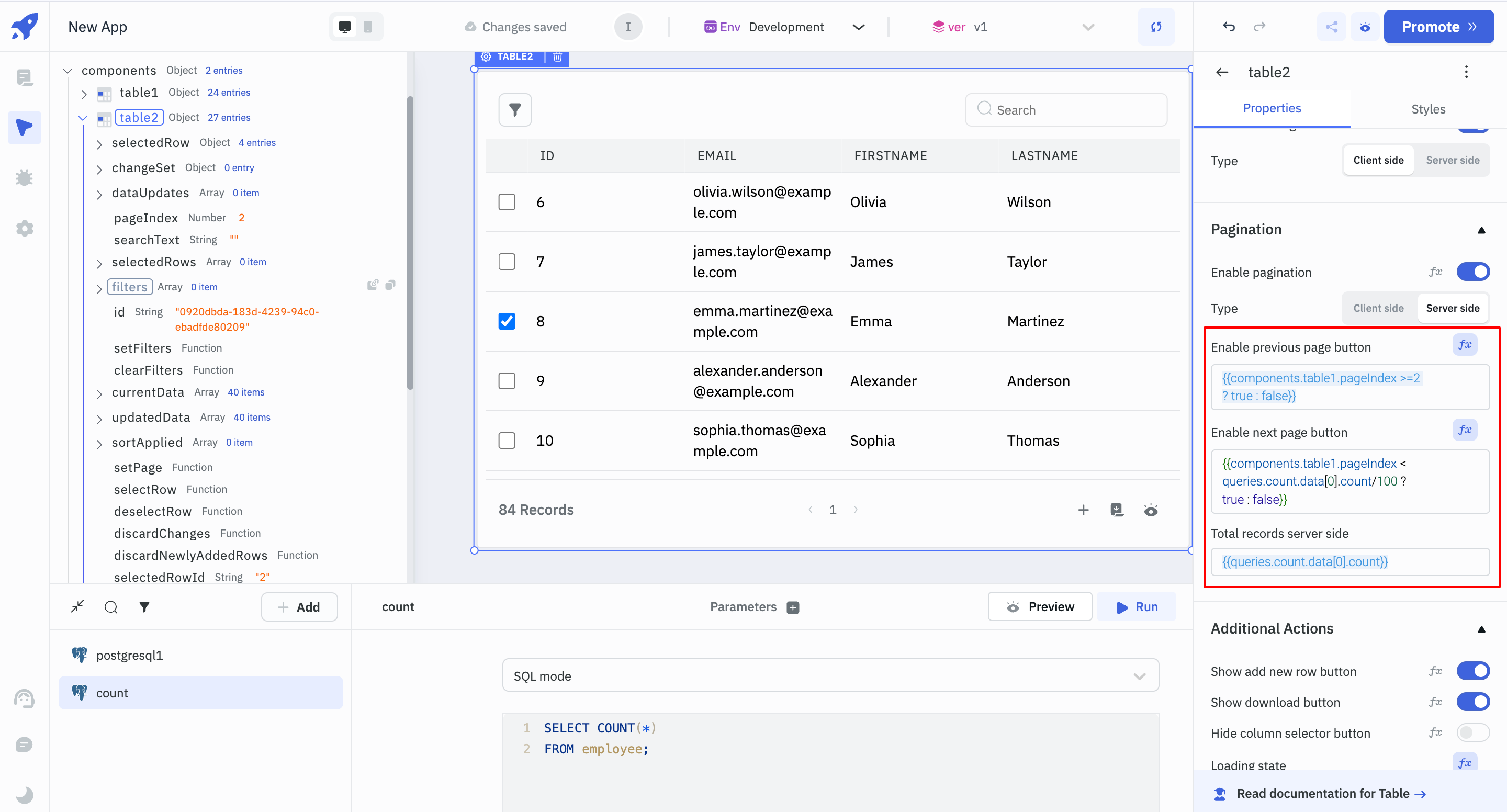The image size is (1507, 812).
Task: Click the undo arrow icon top left
Action: pos(1228,27)
